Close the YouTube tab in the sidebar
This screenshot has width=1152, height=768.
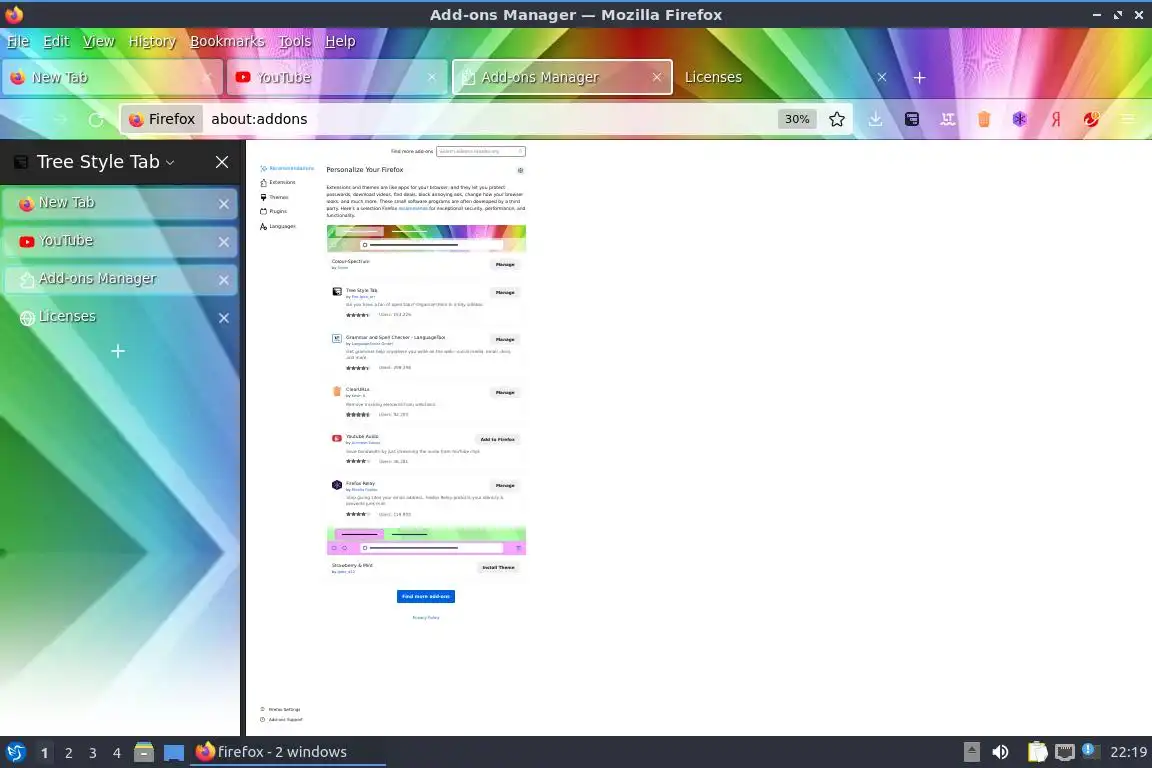pos(224,242)
